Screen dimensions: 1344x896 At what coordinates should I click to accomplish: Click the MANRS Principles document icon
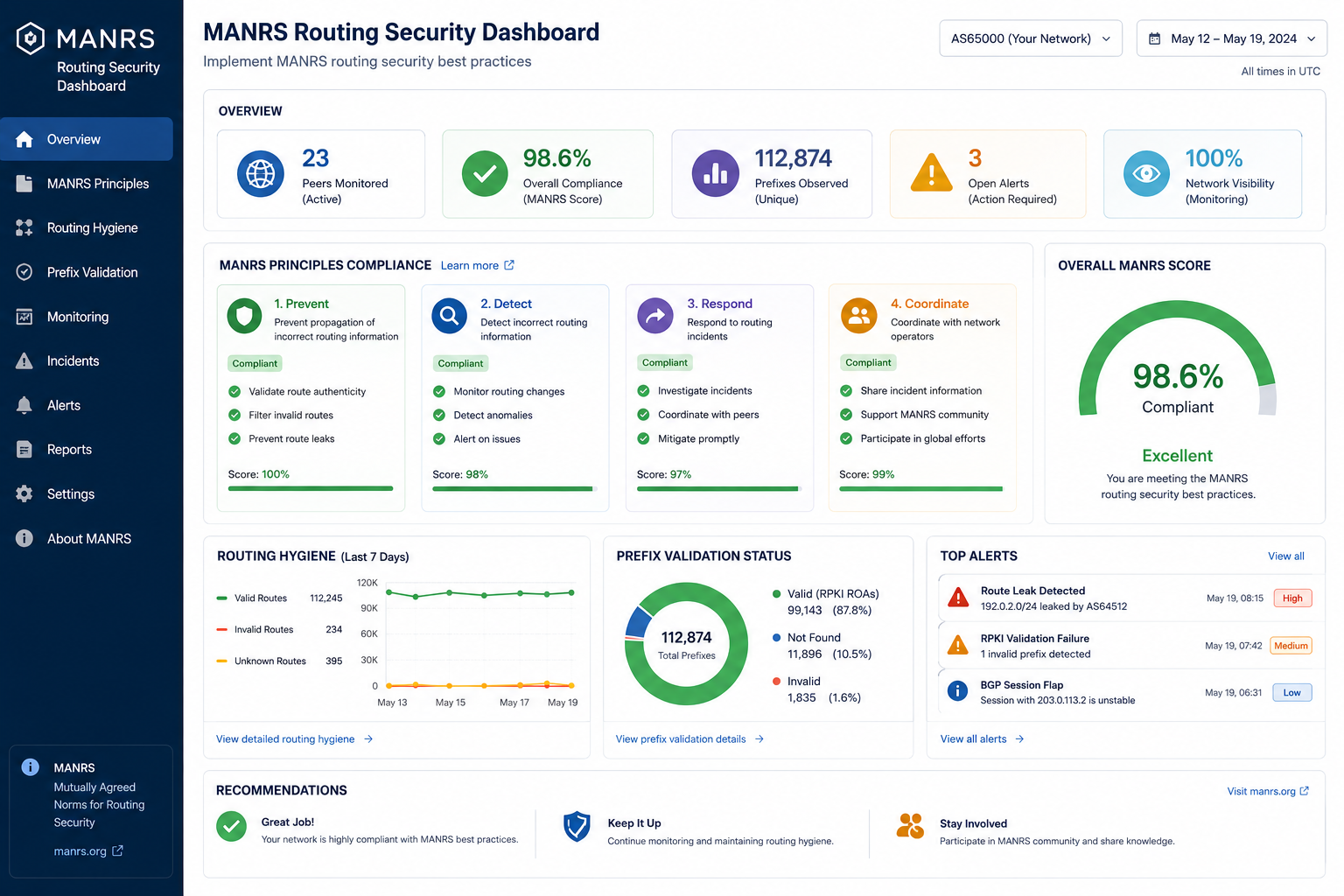[x=24, y=184]
